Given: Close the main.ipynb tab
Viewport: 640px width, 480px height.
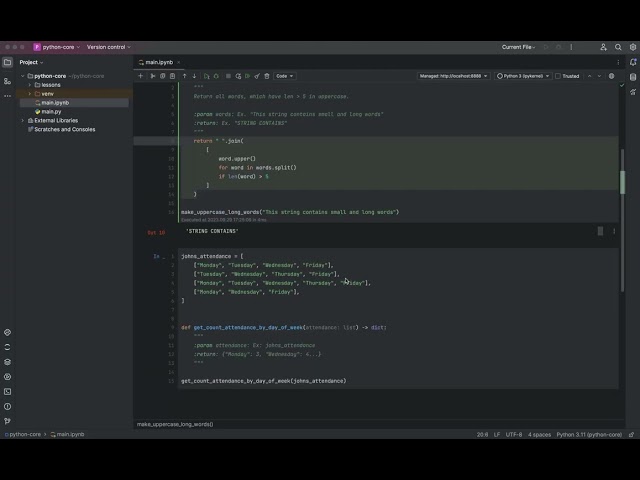Looking at the screenshot, I should click(179, 62).
